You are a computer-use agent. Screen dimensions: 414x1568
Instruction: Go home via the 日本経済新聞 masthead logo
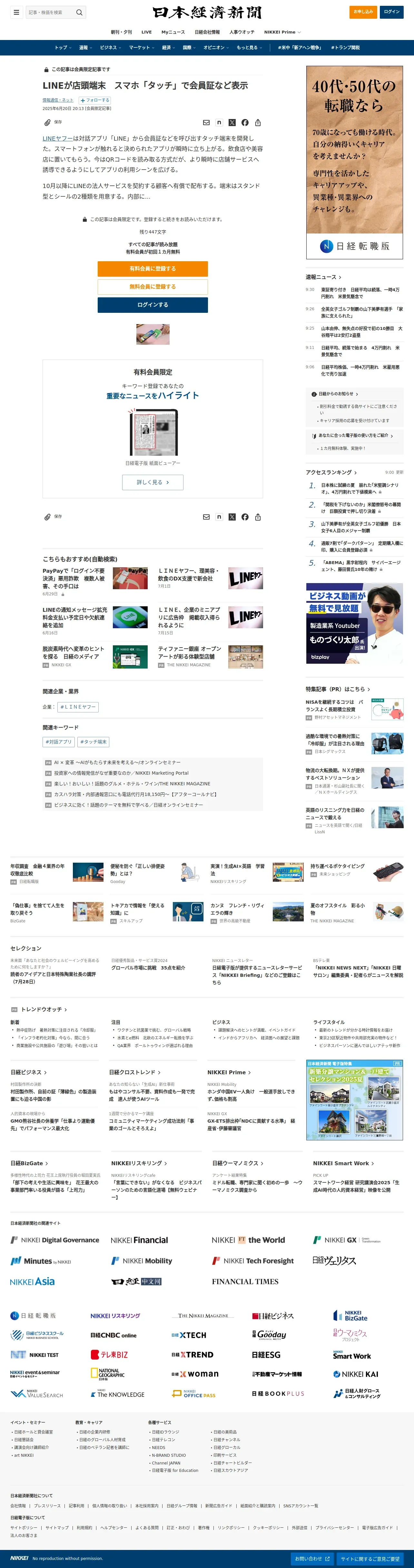point(207,12)
